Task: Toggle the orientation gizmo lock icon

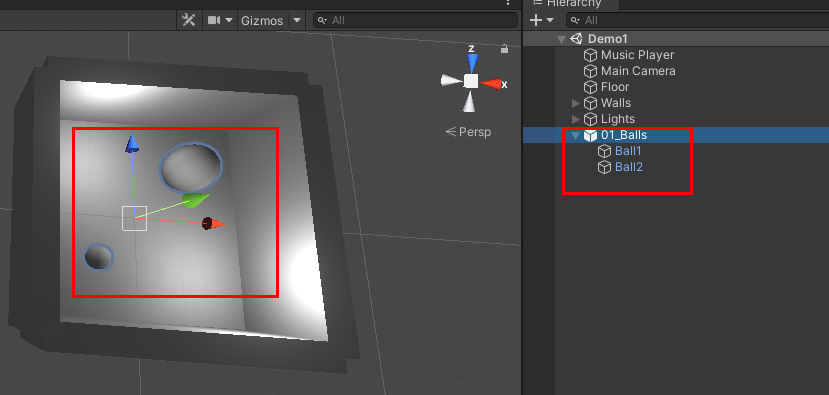Action: tap(504, 49)
